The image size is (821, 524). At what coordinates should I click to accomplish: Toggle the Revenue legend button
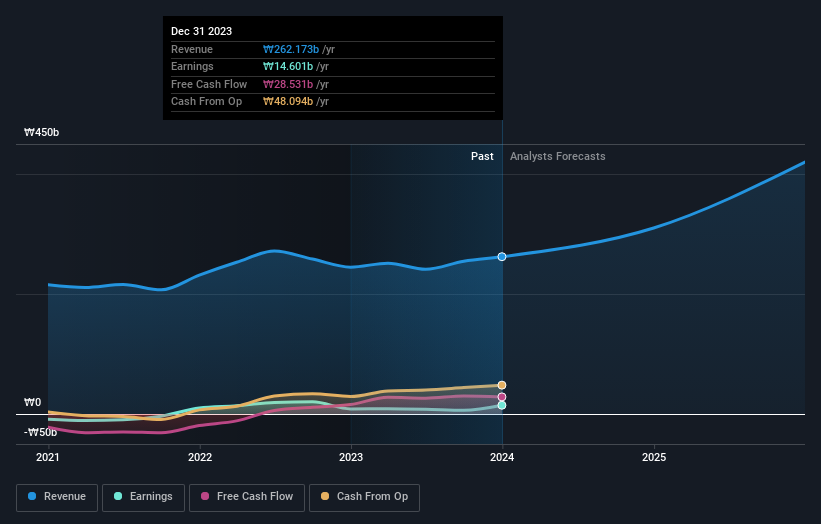(x=57, y=497)
